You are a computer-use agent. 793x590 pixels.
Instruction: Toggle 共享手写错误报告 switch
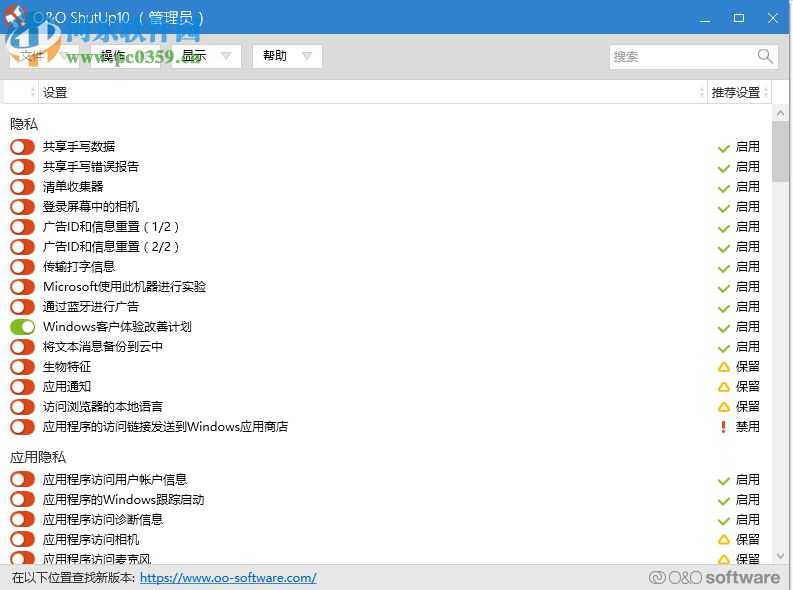pos(22,167)
